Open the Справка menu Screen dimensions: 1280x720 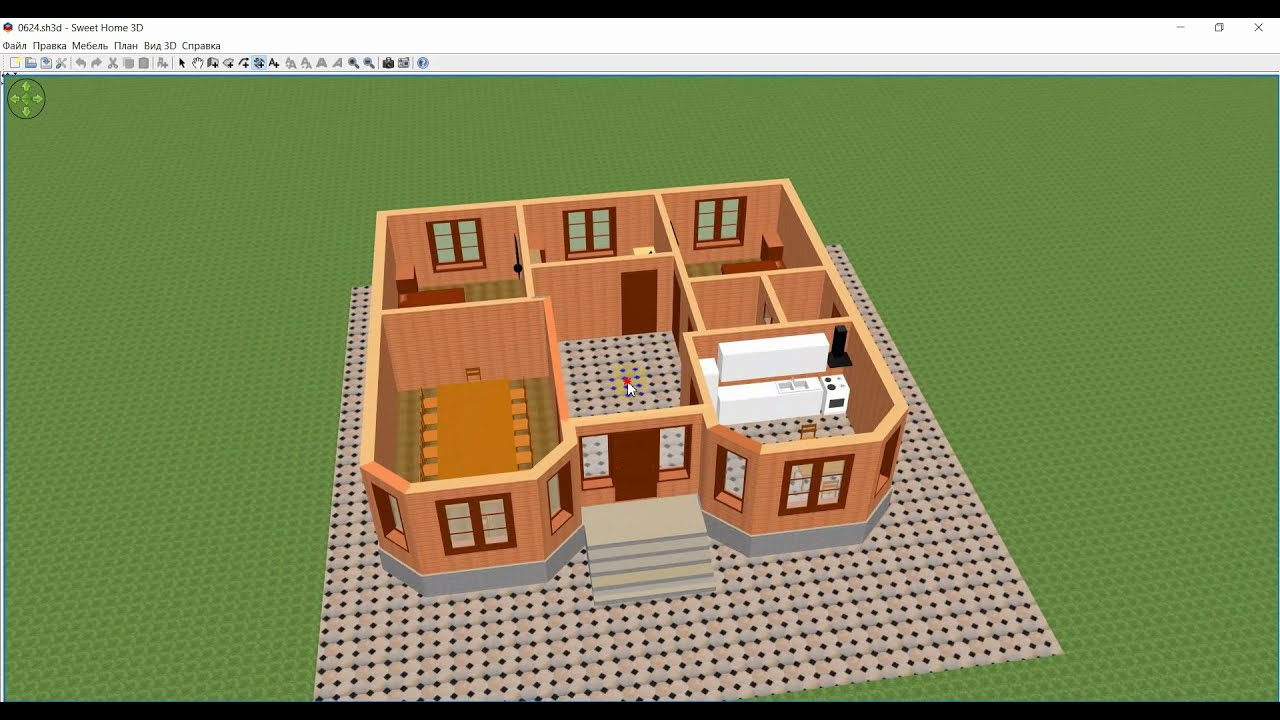tap(201, 46)
